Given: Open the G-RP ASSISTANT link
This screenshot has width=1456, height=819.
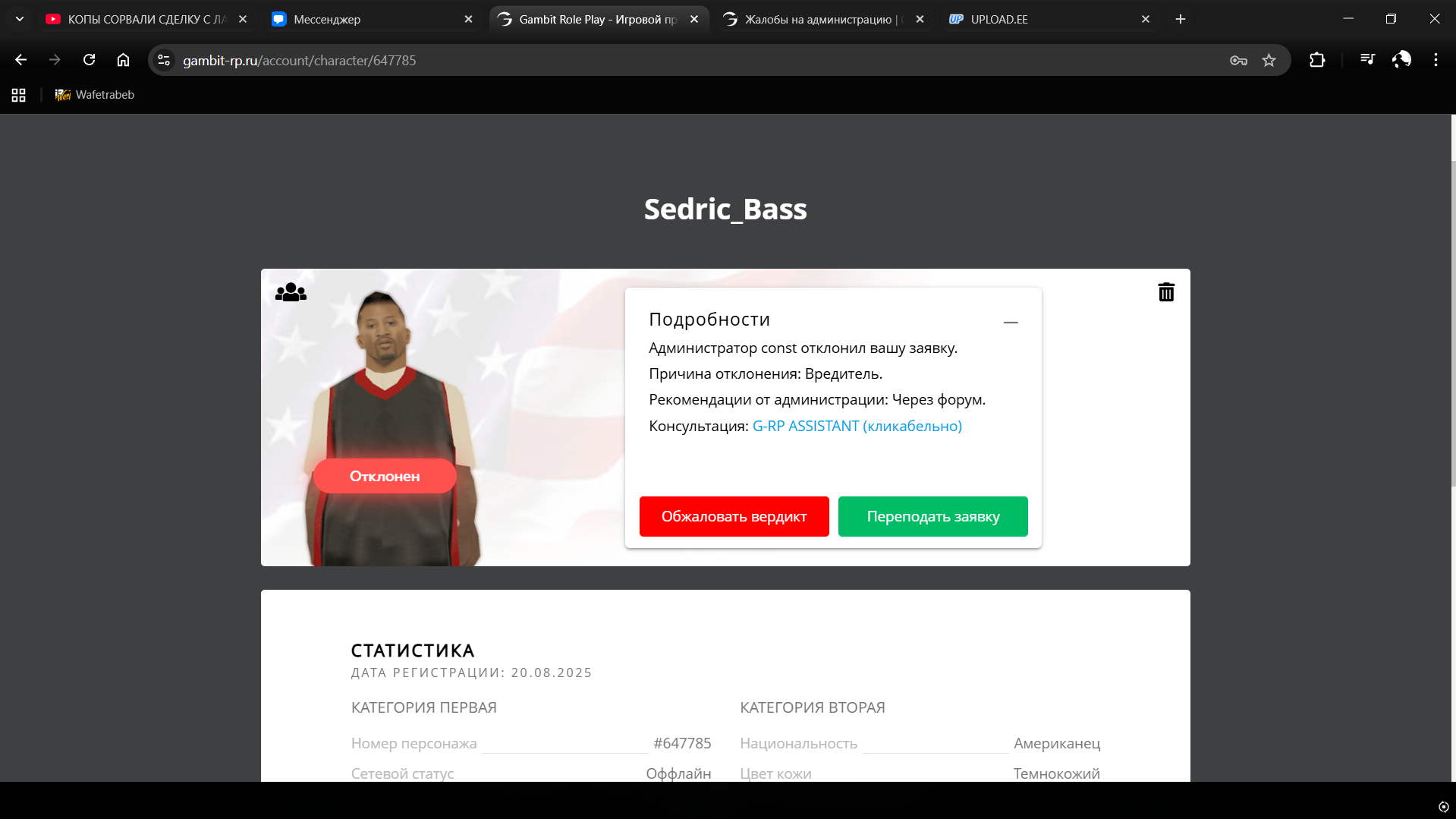Looking at the screenshot, I should 857,426.
